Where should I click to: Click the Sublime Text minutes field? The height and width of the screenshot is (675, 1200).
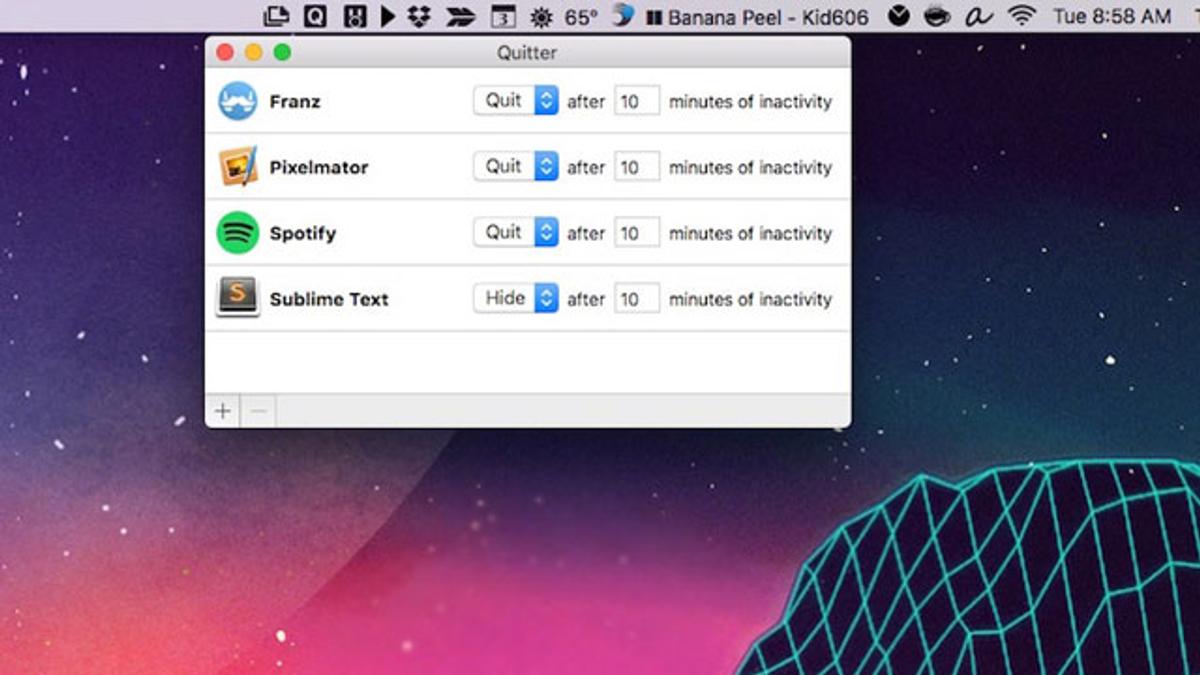(x=636, y=299)
